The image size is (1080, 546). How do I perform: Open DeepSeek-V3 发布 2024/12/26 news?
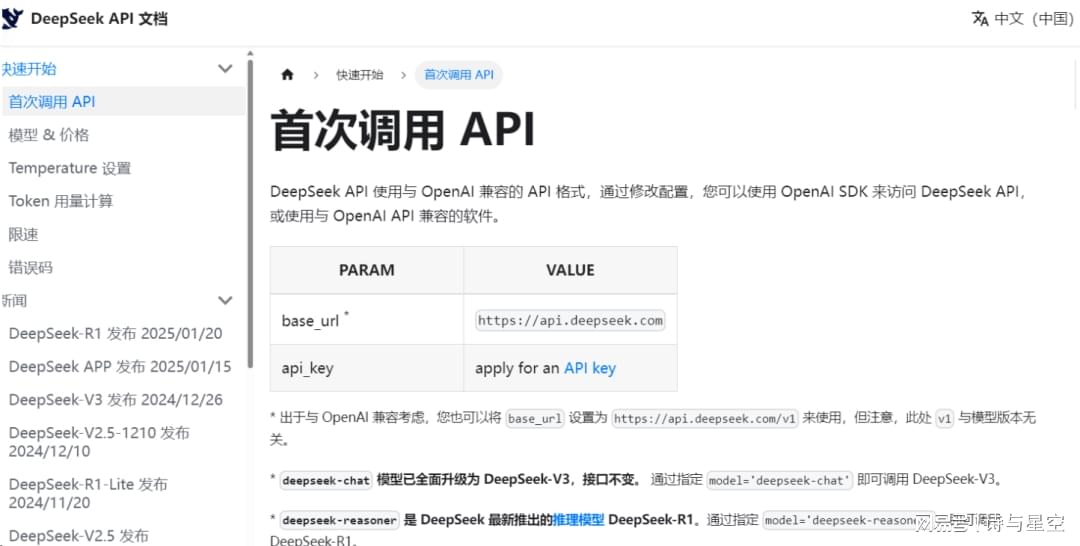(x=116, y=399)
